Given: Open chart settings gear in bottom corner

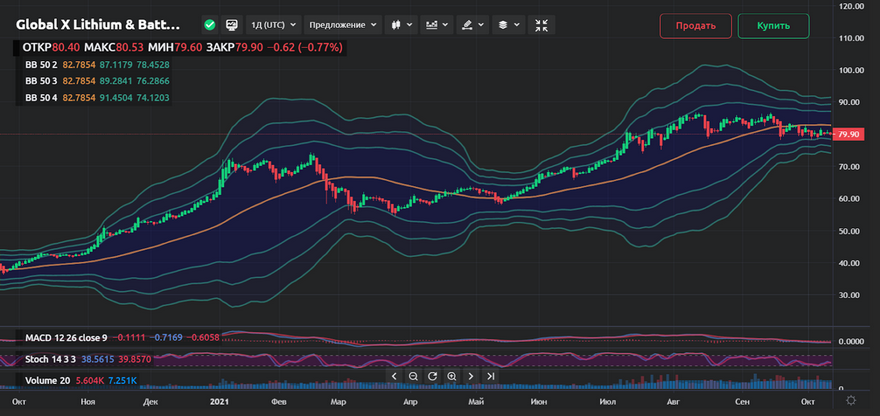Looking at the screenshot, I should pos(851,401).
